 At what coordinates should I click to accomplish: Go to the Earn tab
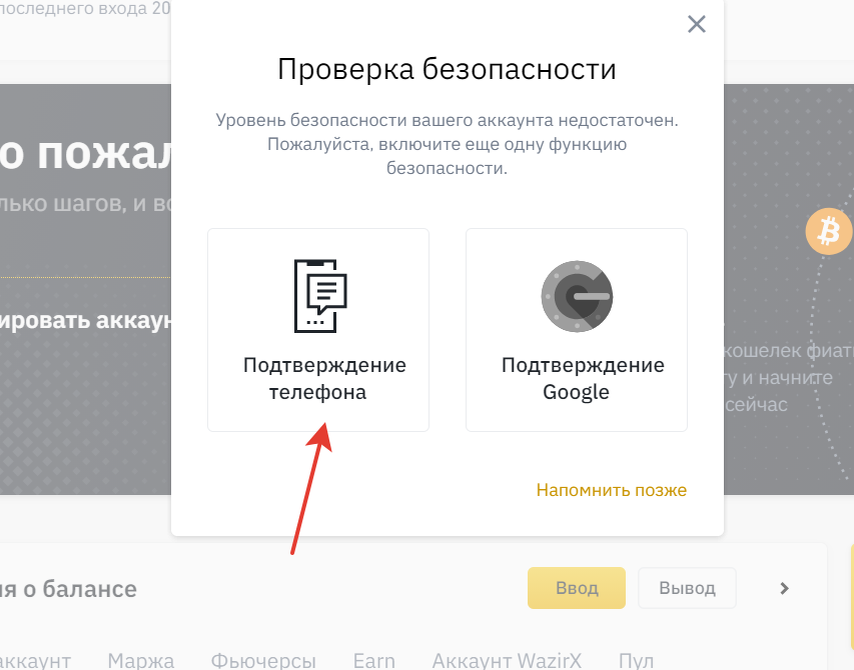pyautogui.click(x=374, y=659)
